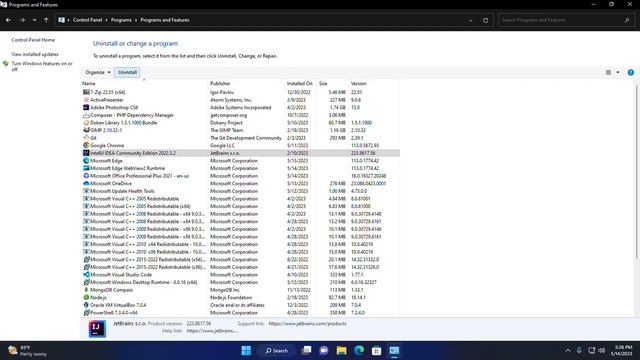Open Microsoft Store from the taskbar

[377, 351]
